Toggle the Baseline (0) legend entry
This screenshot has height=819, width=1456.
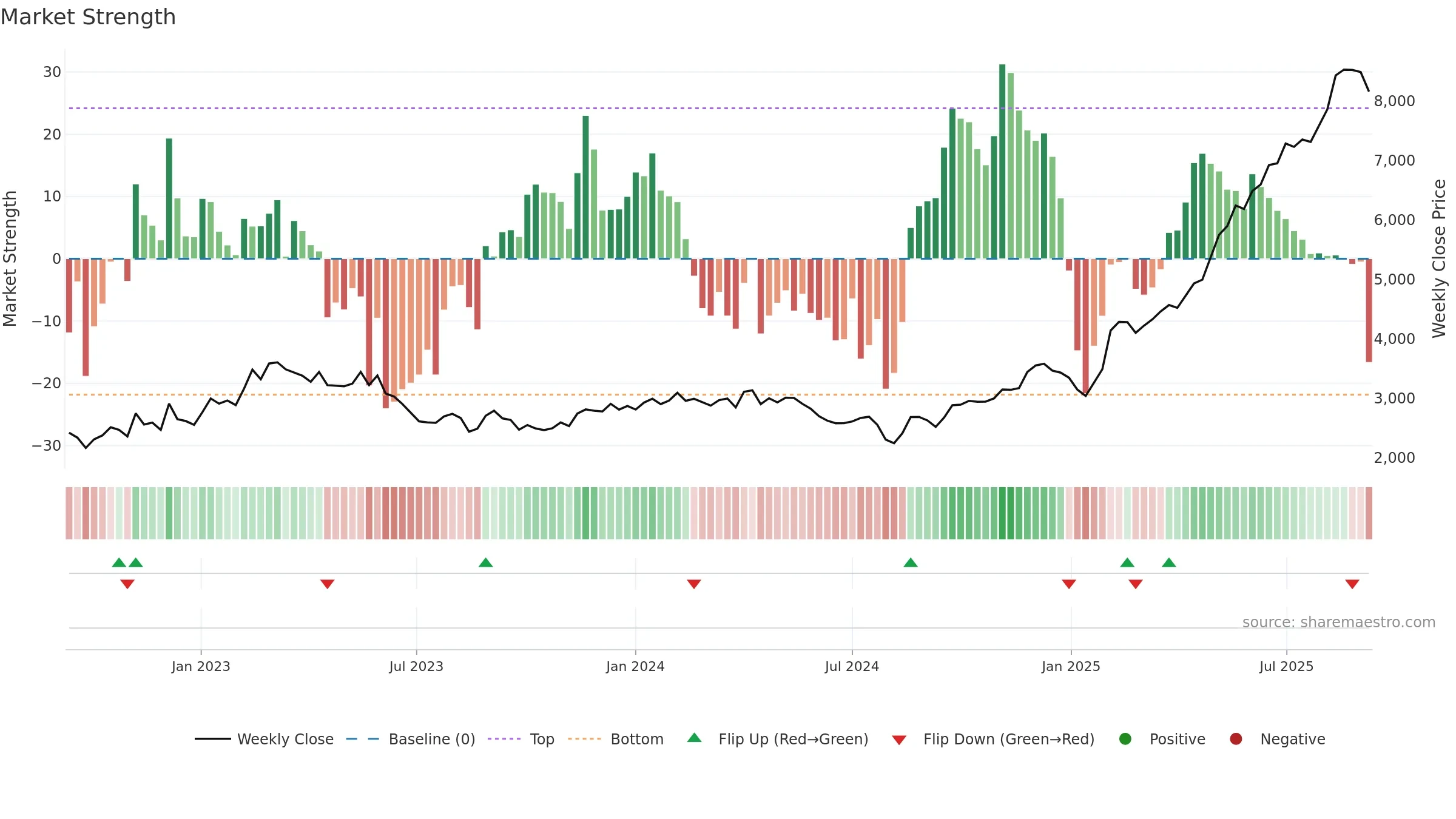click(411, 739)
